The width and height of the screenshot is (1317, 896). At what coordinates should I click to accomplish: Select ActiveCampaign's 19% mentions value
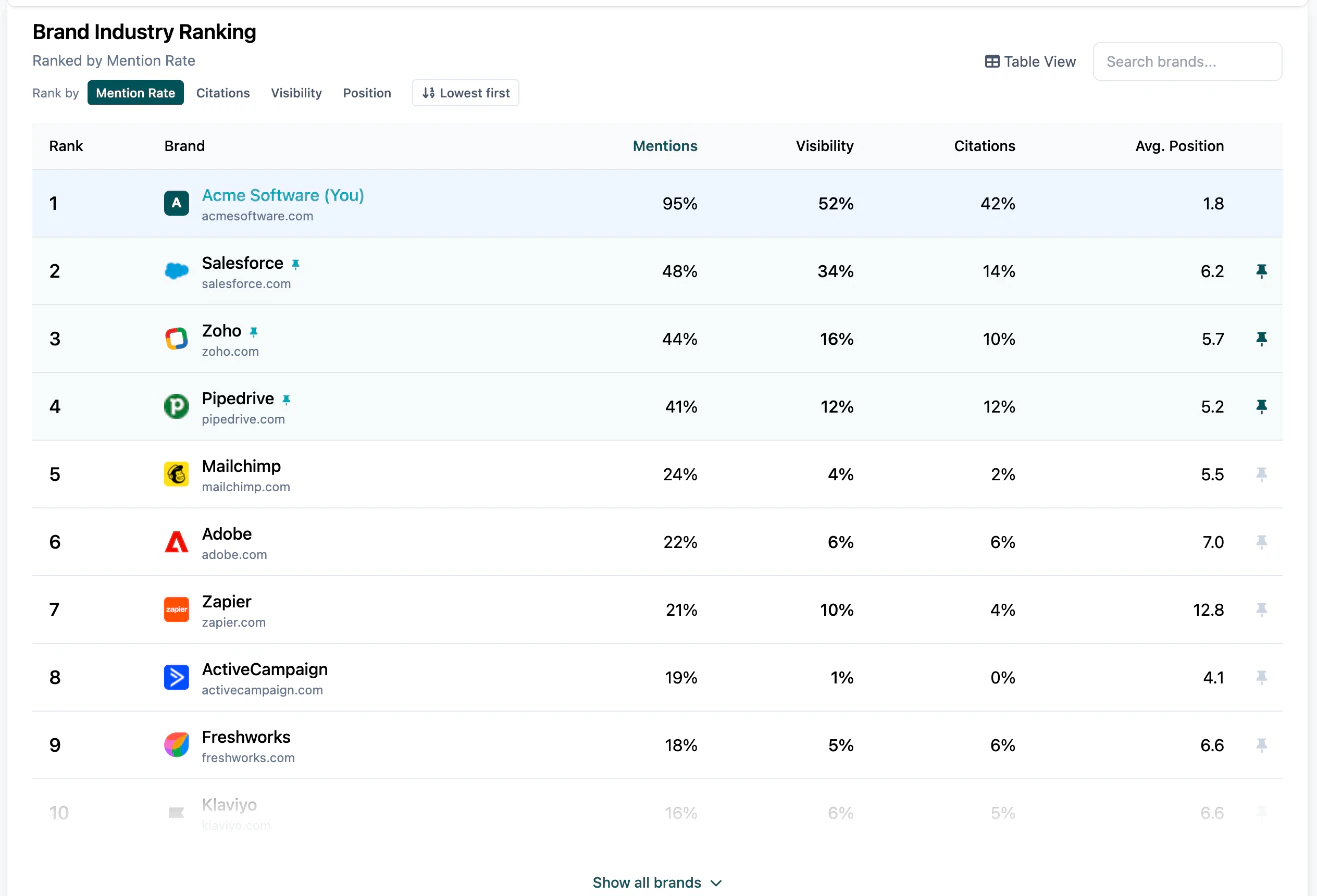pyautogui.click(x=681, y=677)
